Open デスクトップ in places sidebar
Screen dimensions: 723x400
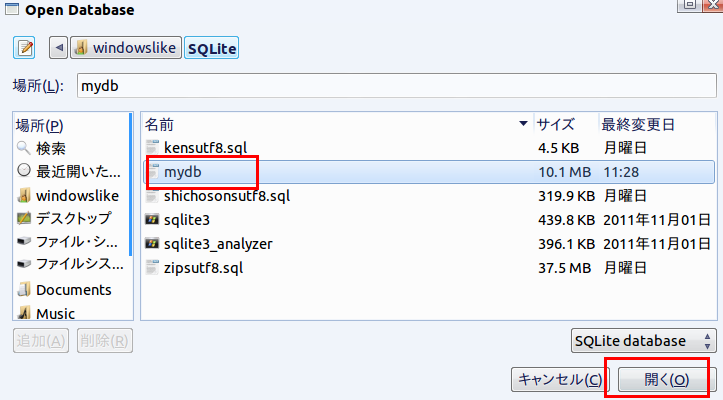[70, 218]
